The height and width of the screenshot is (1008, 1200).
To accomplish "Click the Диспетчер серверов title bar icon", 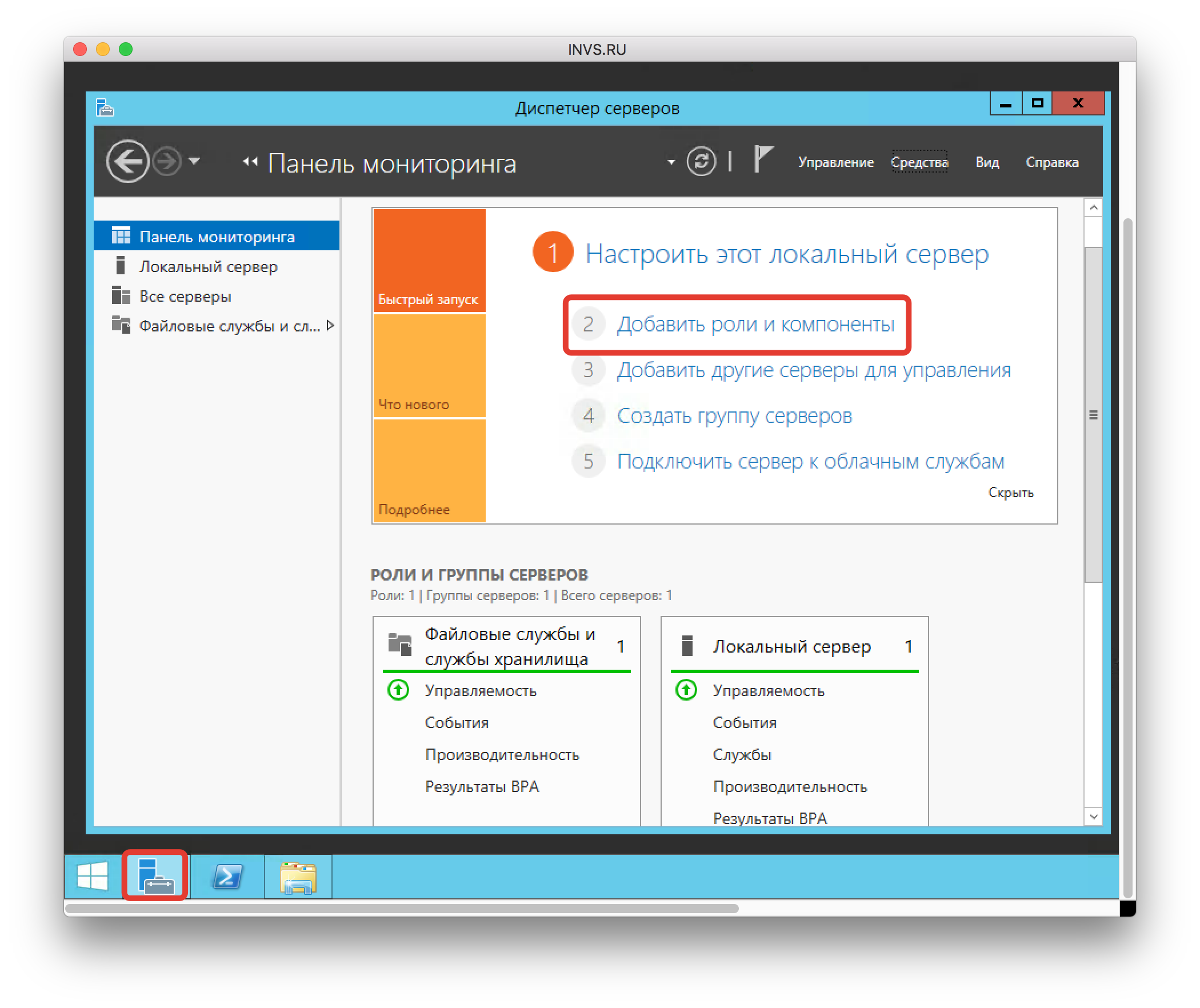I will click(105, 107).
